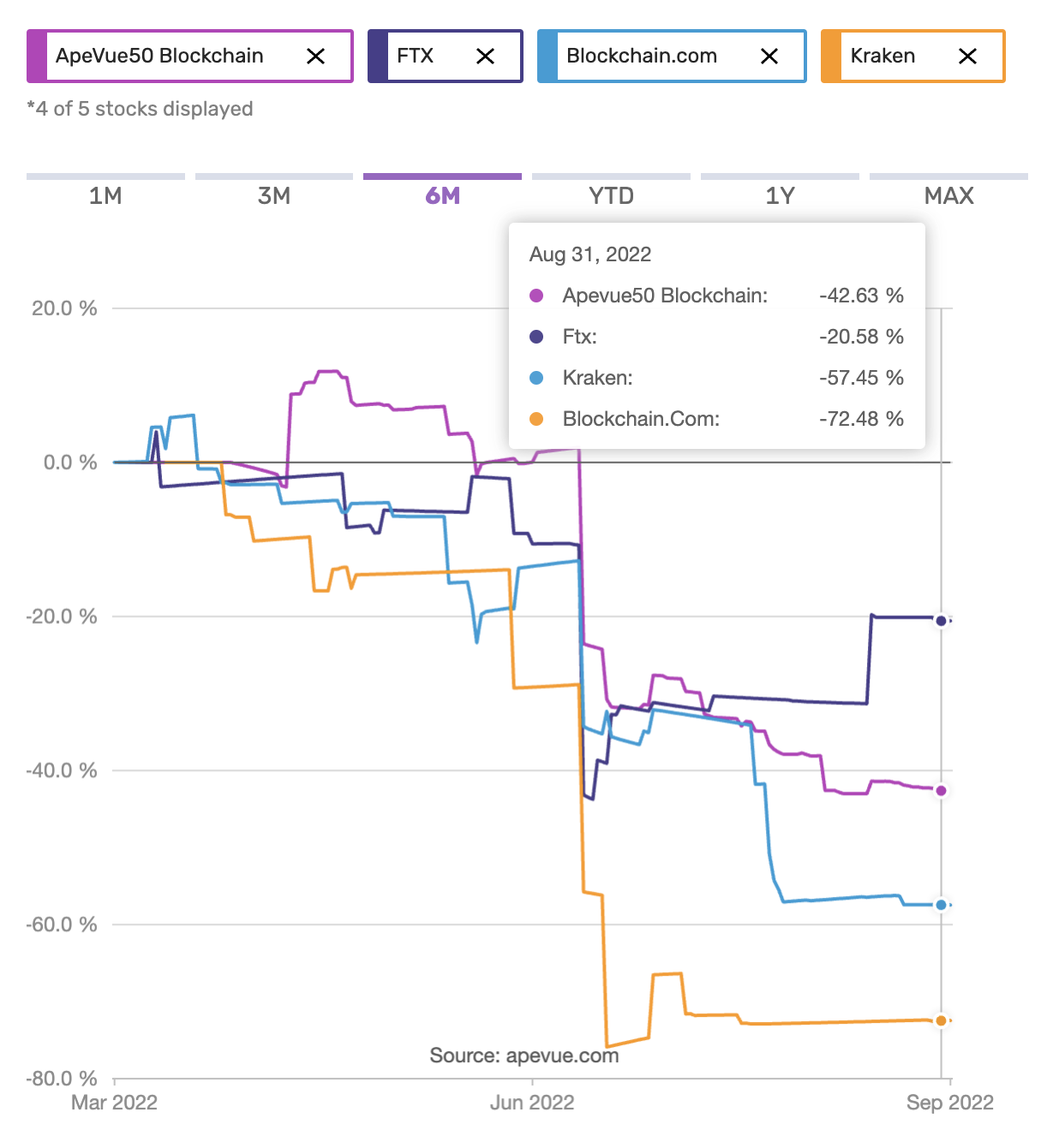
Task: Click the FTX stock chip label
Action: [416, 57]
